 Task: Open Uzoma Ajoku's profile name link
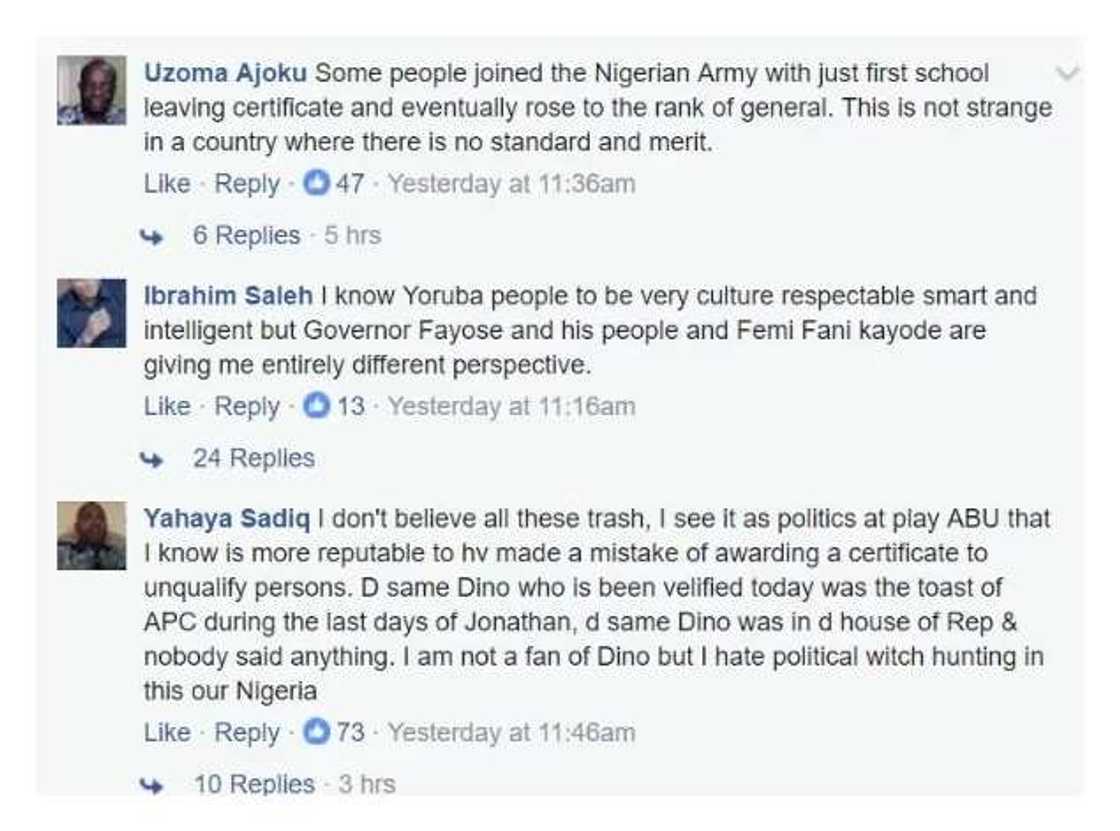[x=226, y=73]
